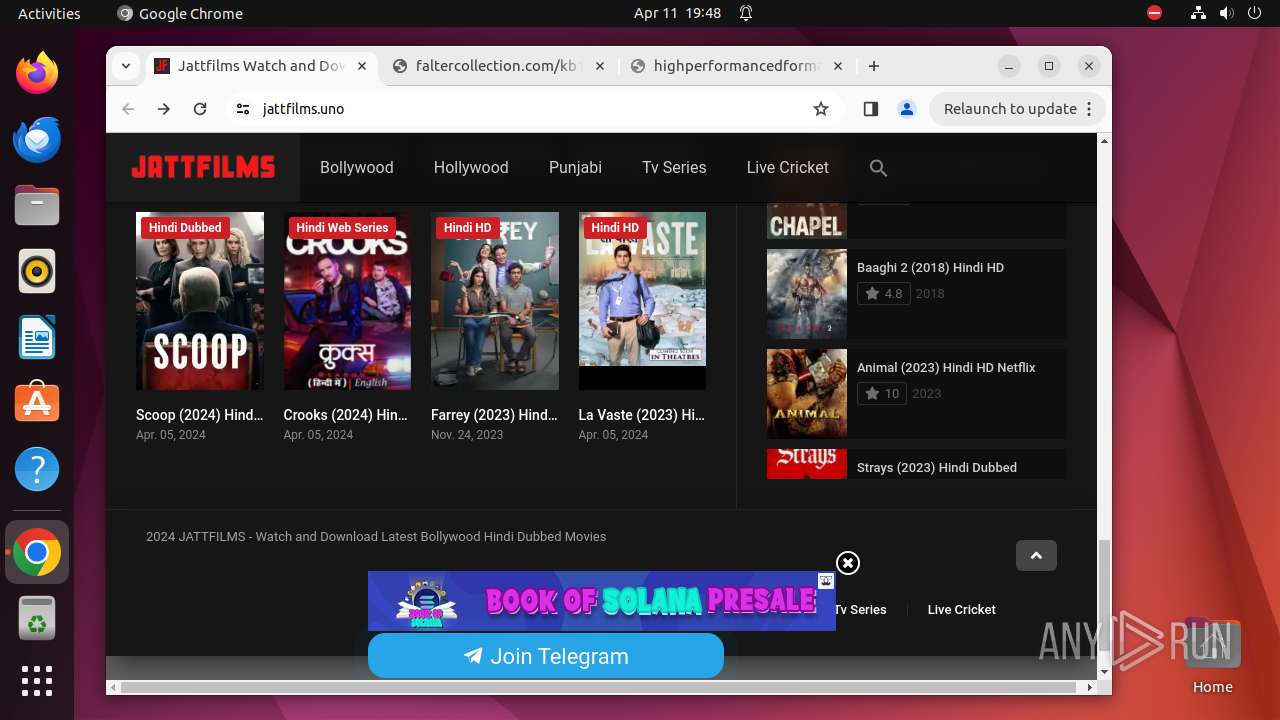The image size is (1280, 720).
Task: Open the Book of Solana Presale banner
Action: tap(602, 601)
